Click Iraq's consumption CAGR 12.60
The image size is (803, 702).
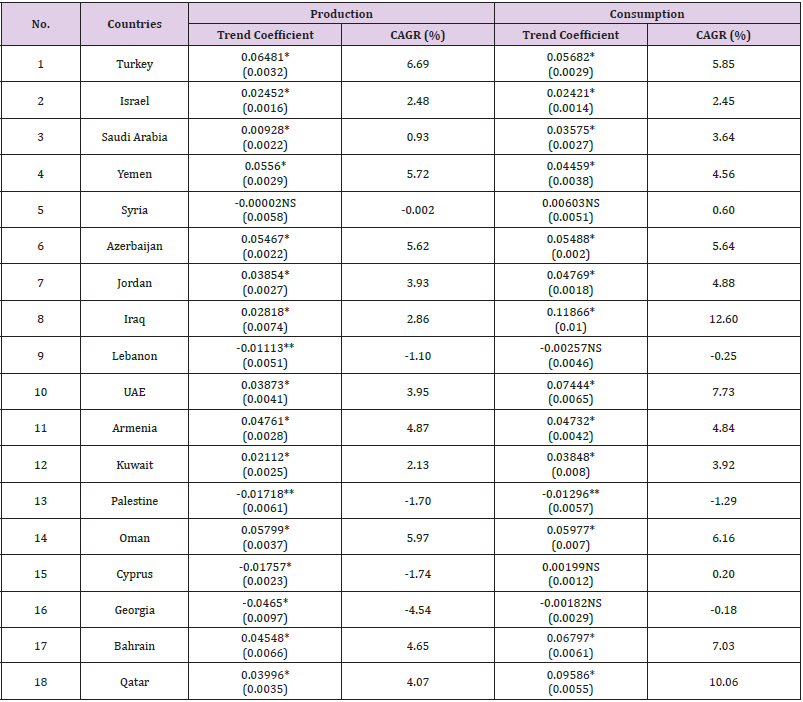(723, 319)
